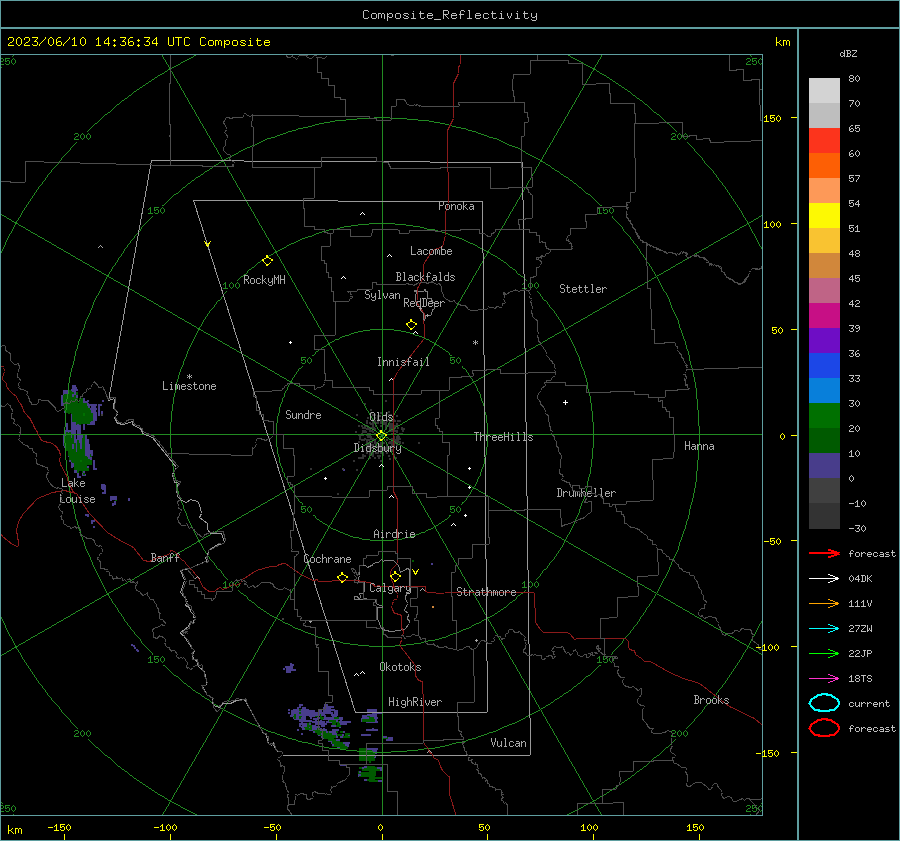Click the Innisfail town label
Screen dimensions: 900x841
[x=403, y=362]
